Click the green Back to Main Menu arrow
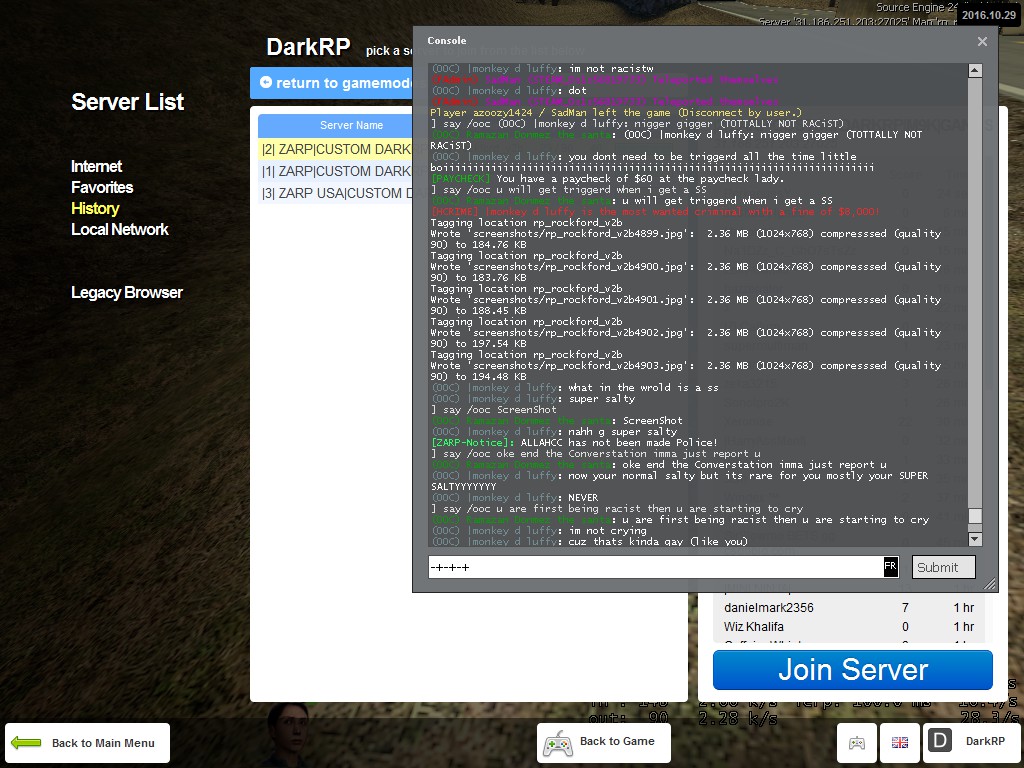1024x768 pixels. [x=26, y=743]
